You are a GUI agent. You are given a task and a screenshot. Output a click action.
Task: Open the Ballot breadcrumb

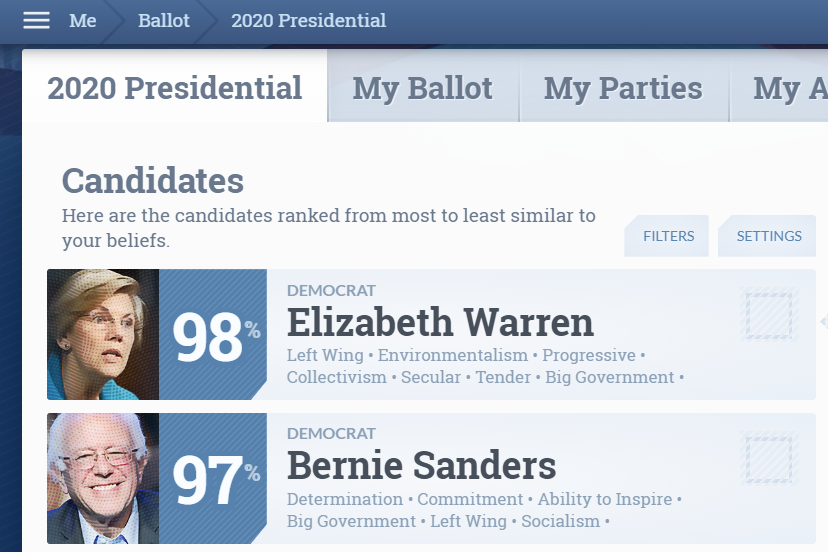click(x=163, y=21)
